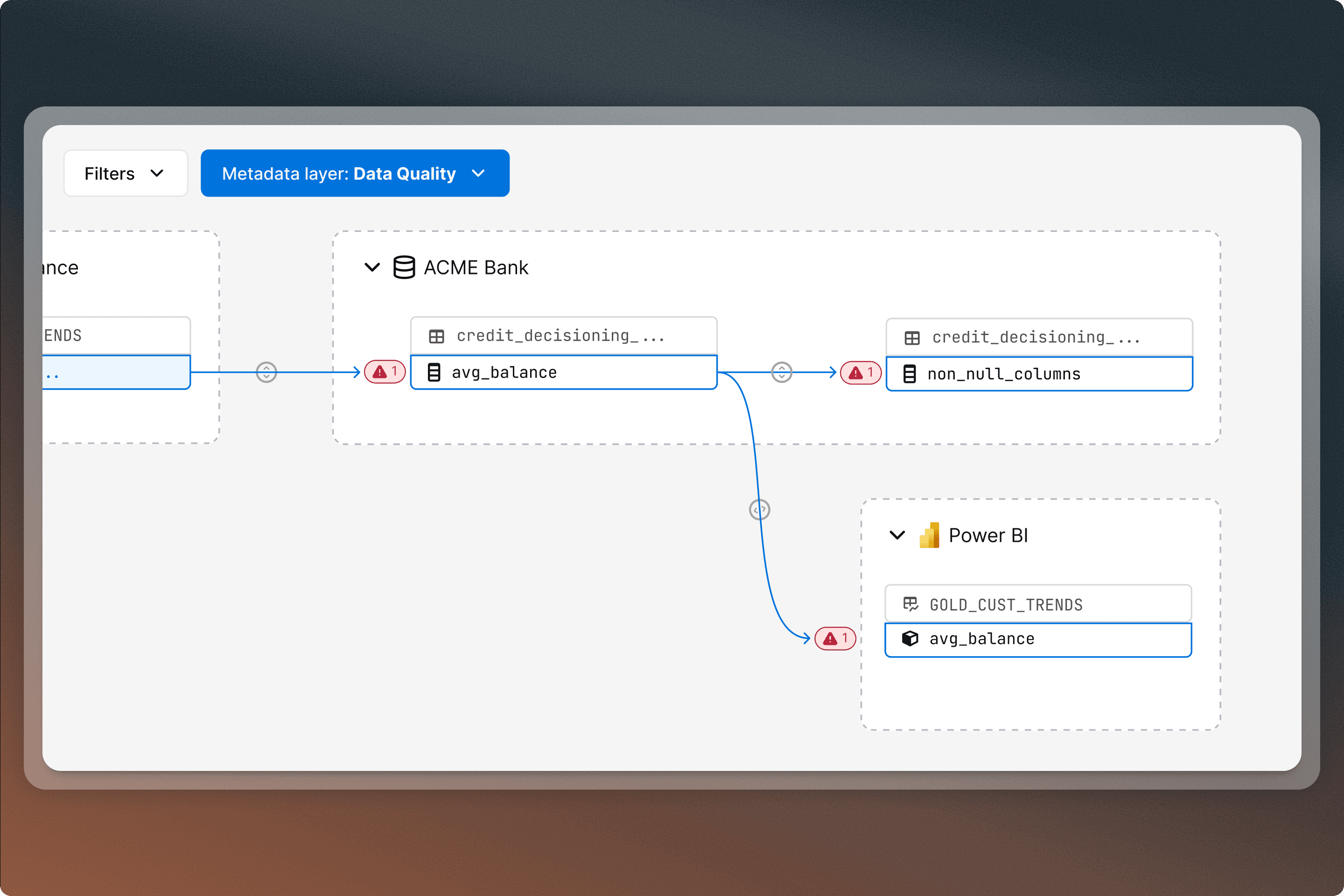Screen dimensions: 1344x896
Task: Click table icon of first credit_decisioning node
Action: [x=437, y=336]
